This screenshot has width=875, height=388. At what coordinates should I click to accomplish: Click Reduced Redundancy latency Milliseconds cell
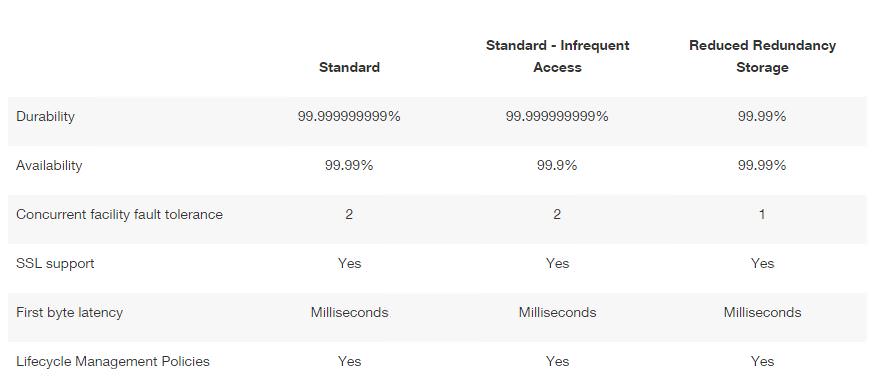click(x=762, y=312)
